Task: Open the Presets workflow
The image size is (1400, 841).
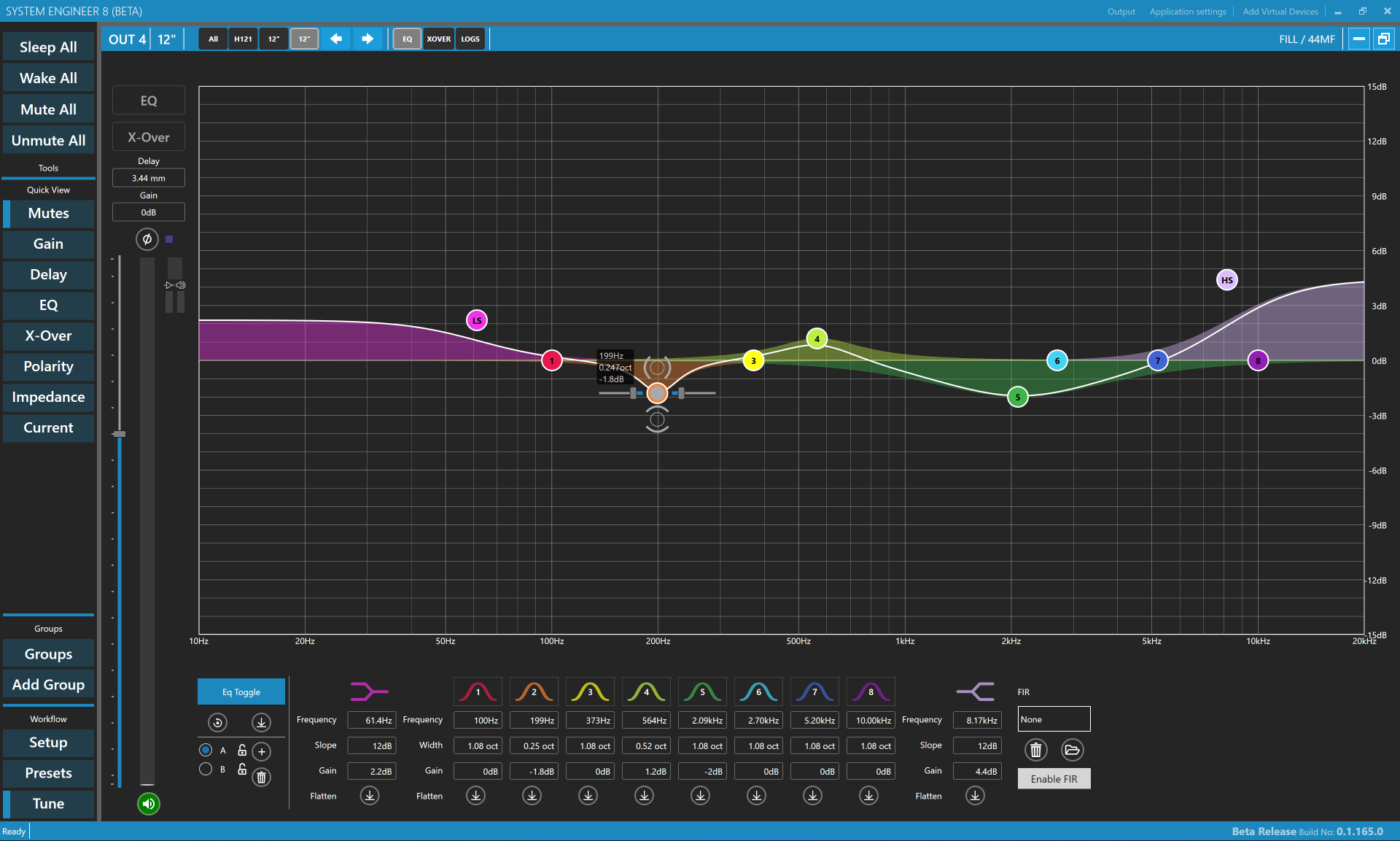Action: (x=48, y=772)
